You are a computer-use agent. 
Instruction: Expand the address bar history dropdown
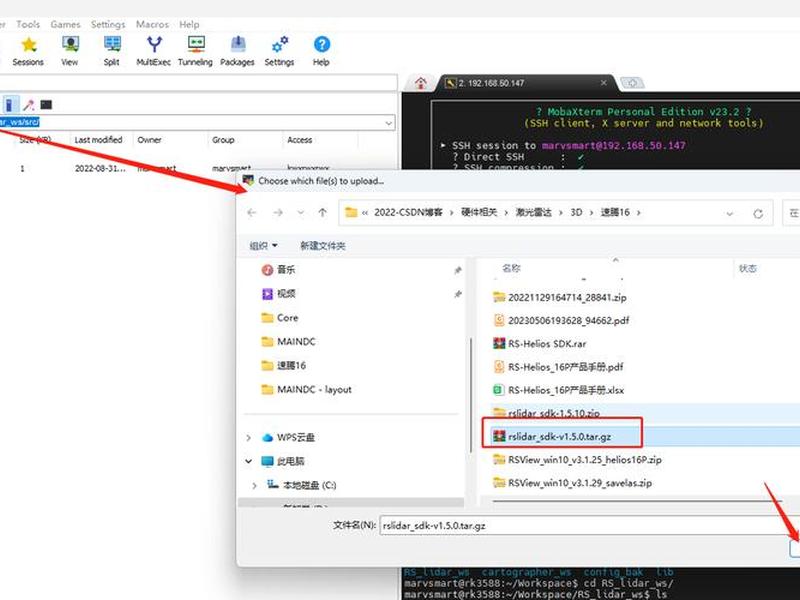point(730,213)
